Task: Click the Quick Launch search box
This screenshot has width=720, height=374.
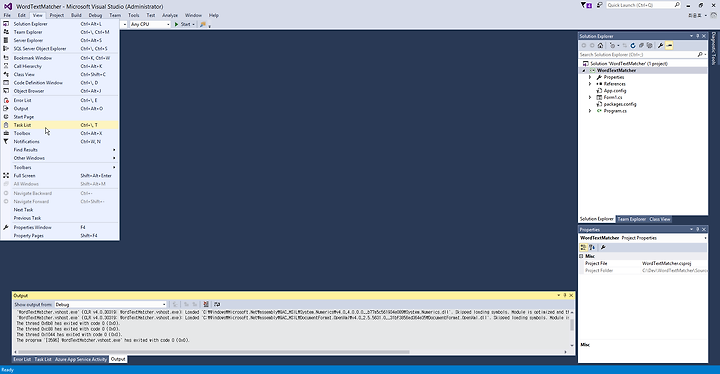Action: tap(643, 5)
